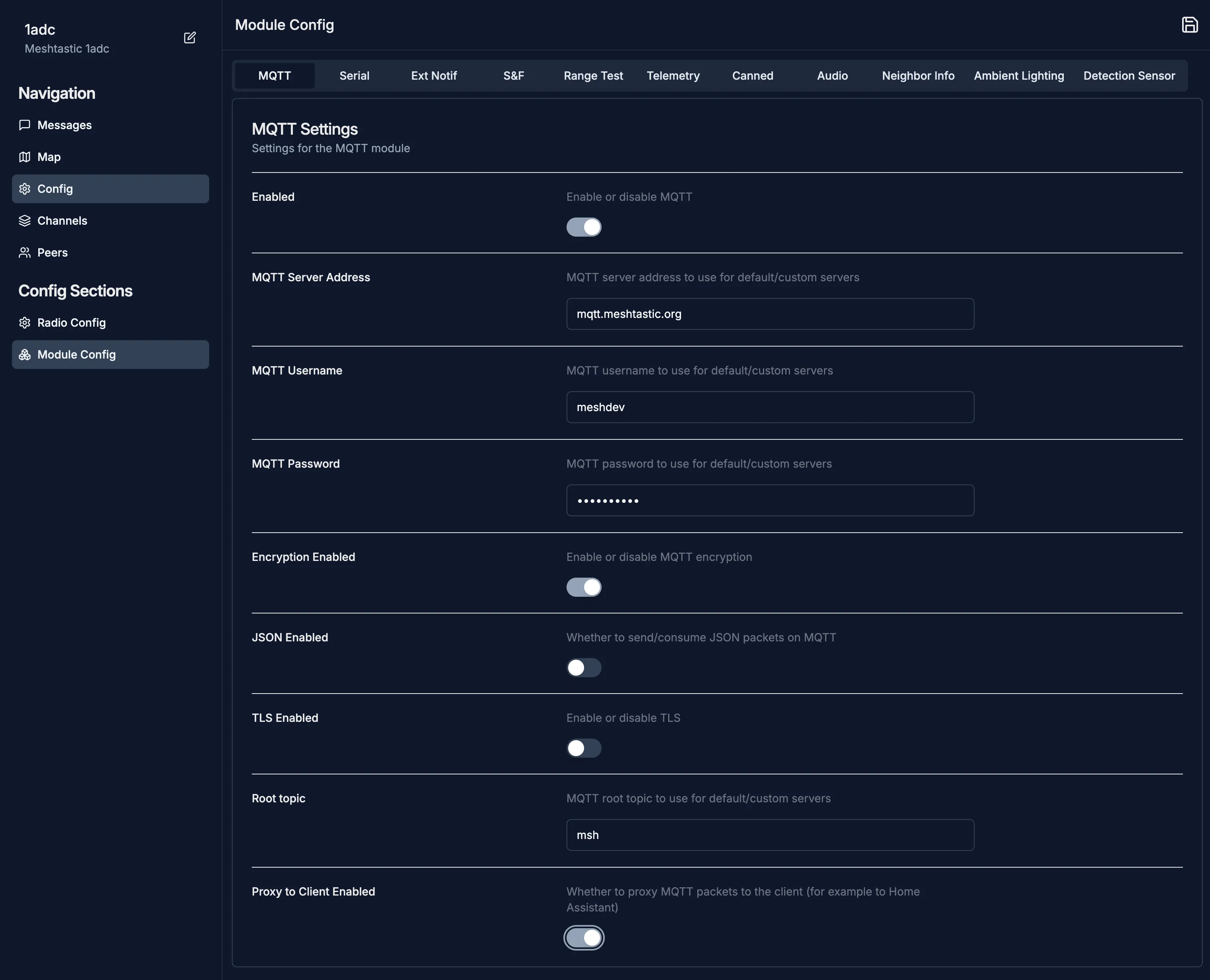Click the Root topic input field

(770, 835)
